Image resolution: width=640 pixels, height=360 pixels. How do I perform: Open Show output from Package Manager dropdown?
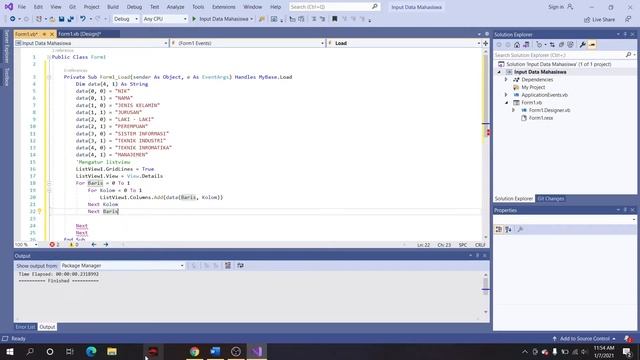click(122, 266)
